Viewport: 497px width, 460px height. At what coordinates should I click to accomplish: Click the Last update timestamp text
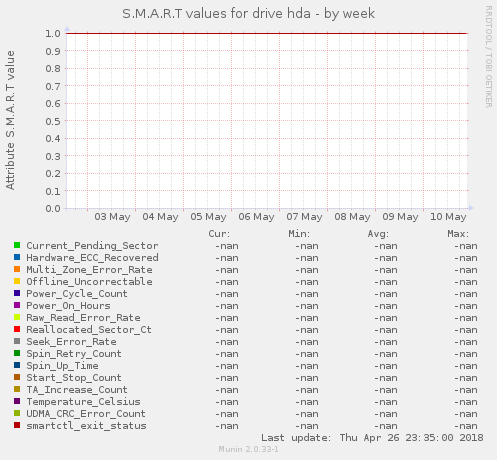[372, 438]
